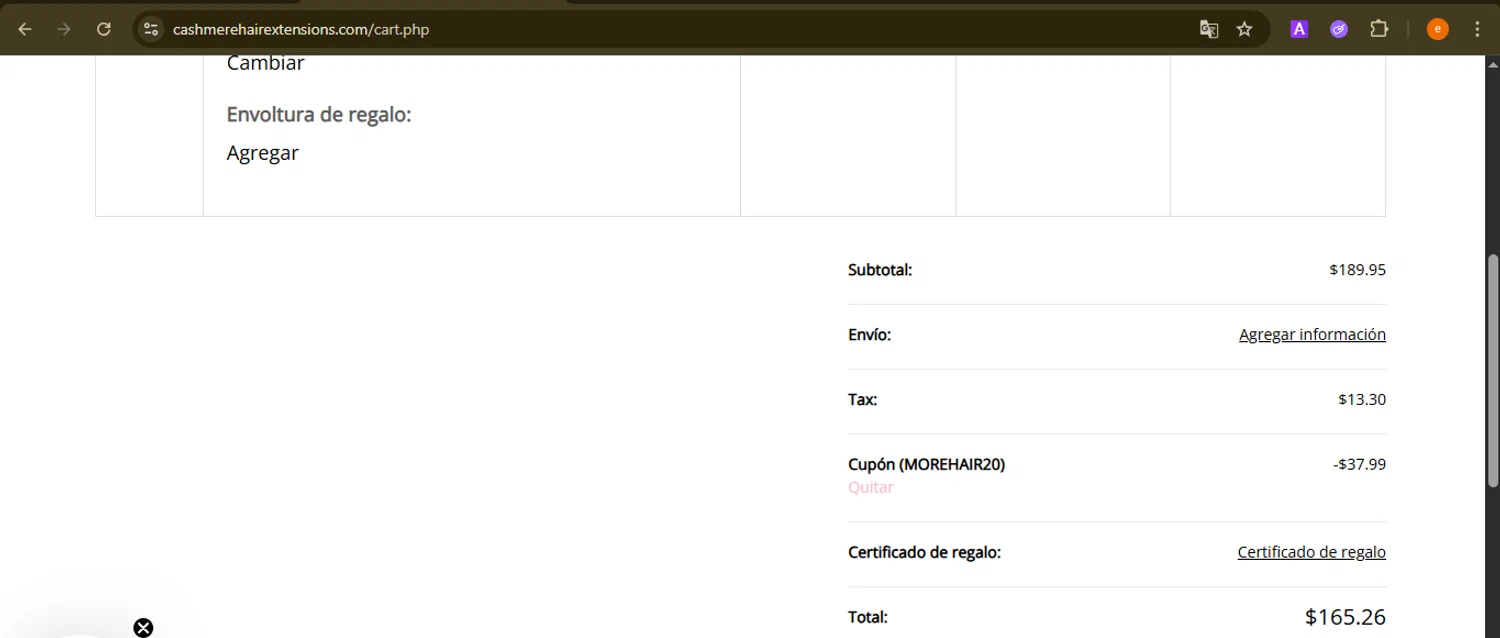Click the Tax label
The height and width of the screenshot is (638, 1500).
(x=862, y=400)
